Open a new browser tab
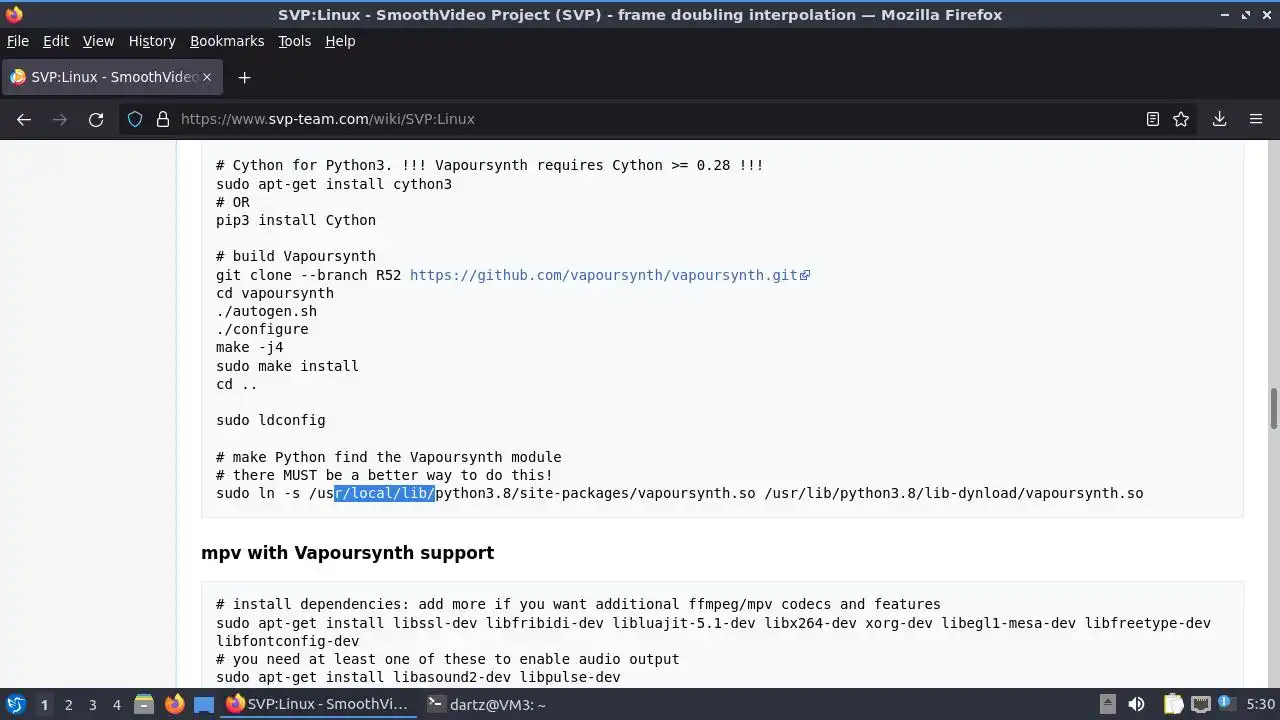The height and width of the screenshot is (720, 1280). (244, 77)
